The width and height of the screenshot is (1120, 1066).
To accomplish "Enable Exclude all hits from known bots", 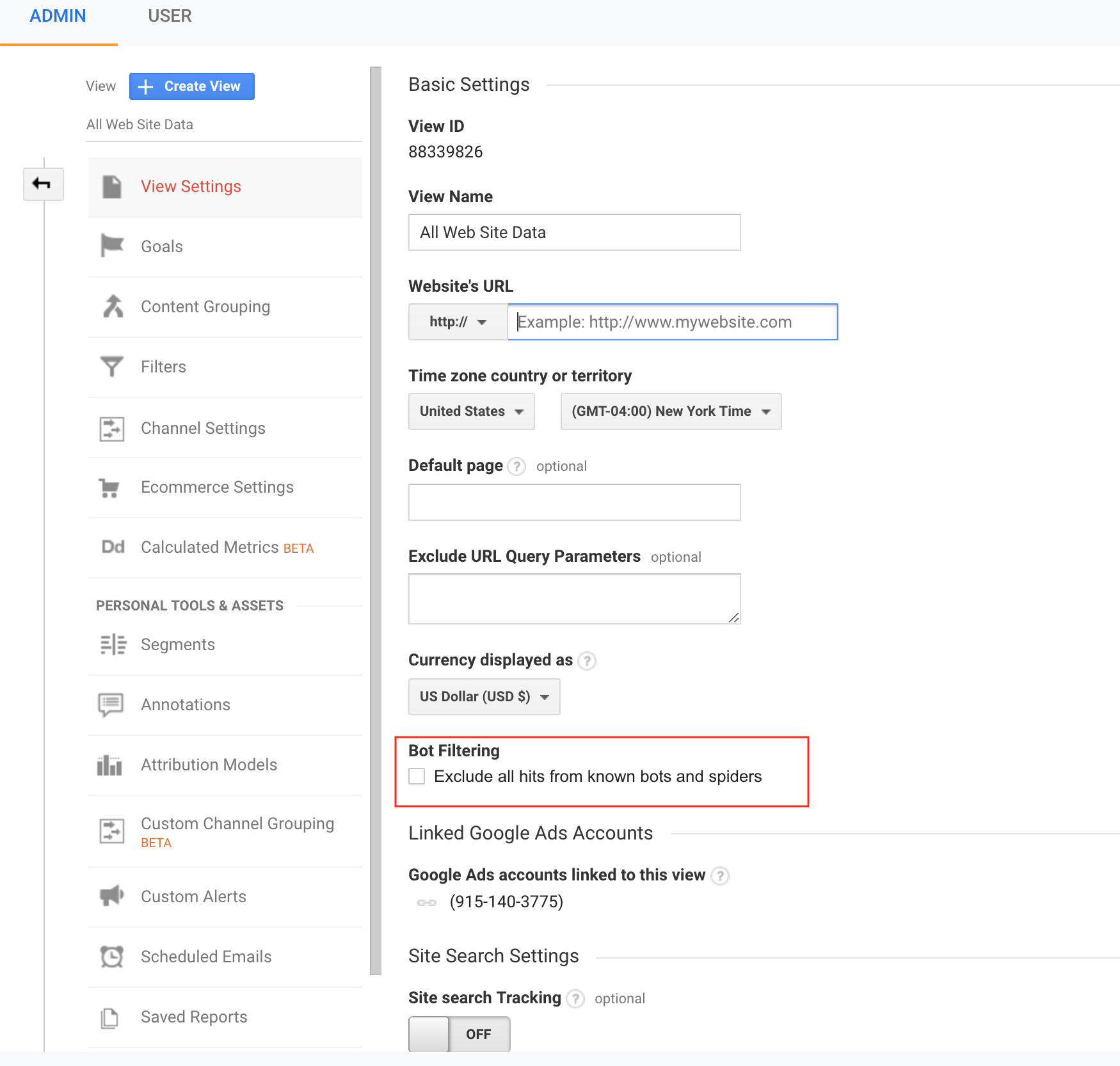I will [417, 776].
